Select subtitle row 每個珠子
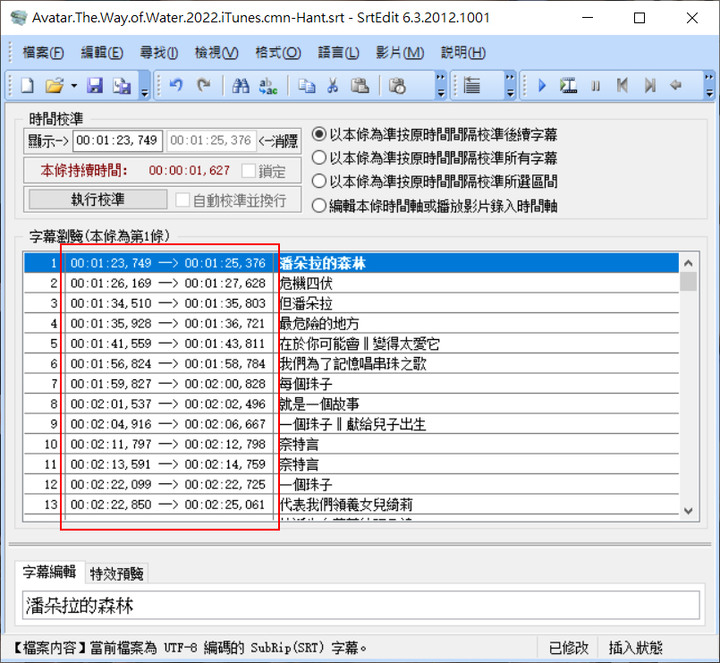Screen dimensions: 720x663 (351, 384)
